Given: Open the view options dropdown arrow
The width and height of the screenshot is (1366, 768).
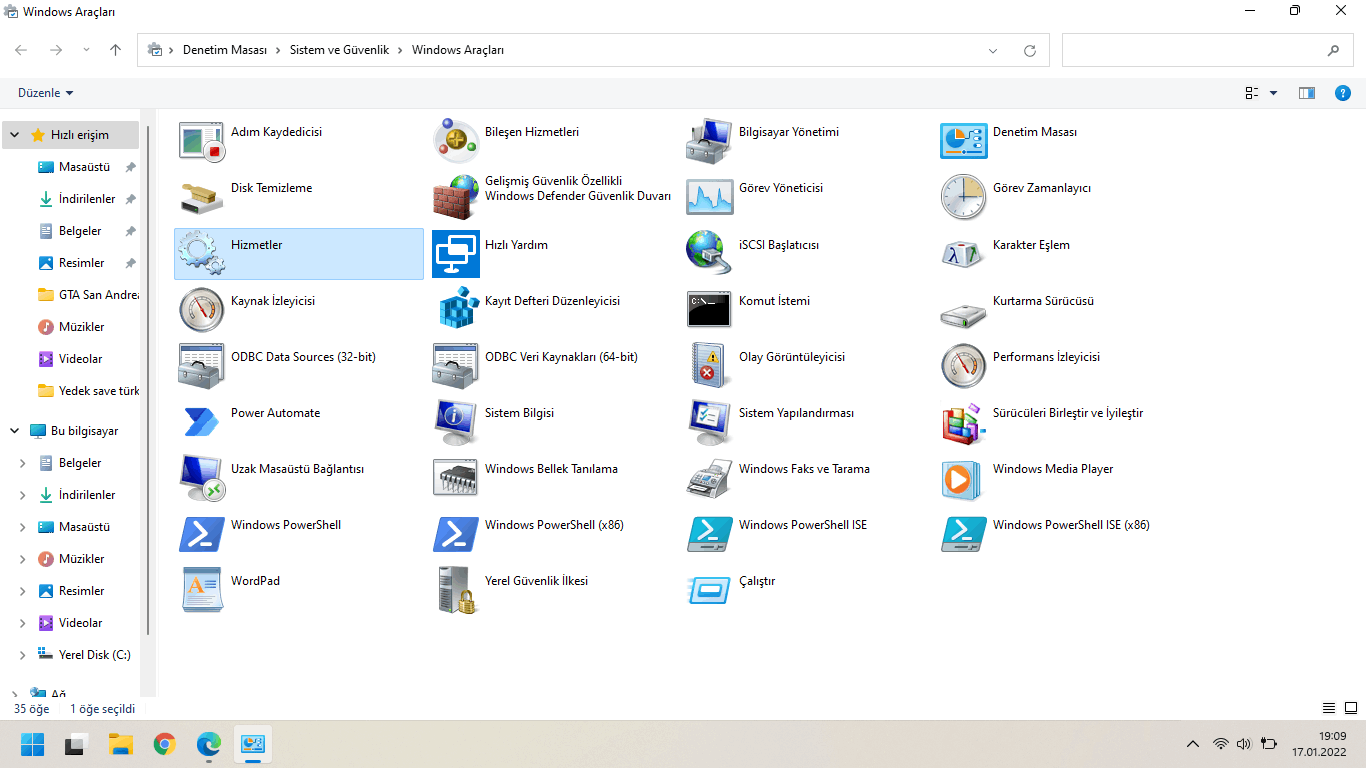Looking at the screenshot, I should 1273,93.
